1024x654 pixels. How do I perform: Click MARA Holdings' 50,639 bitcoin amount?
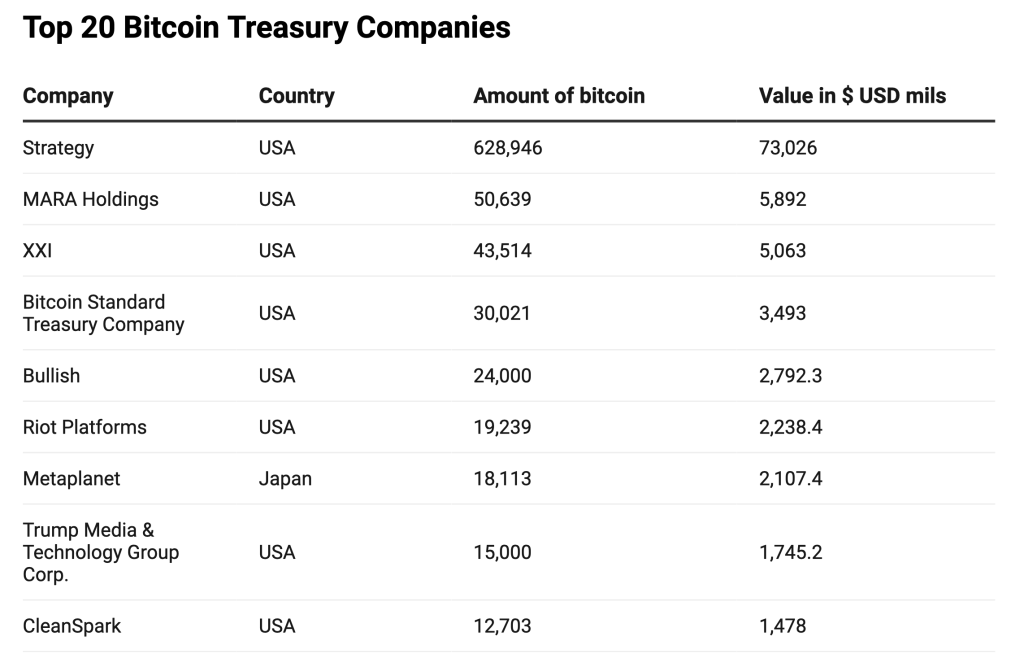pos(502,199)
